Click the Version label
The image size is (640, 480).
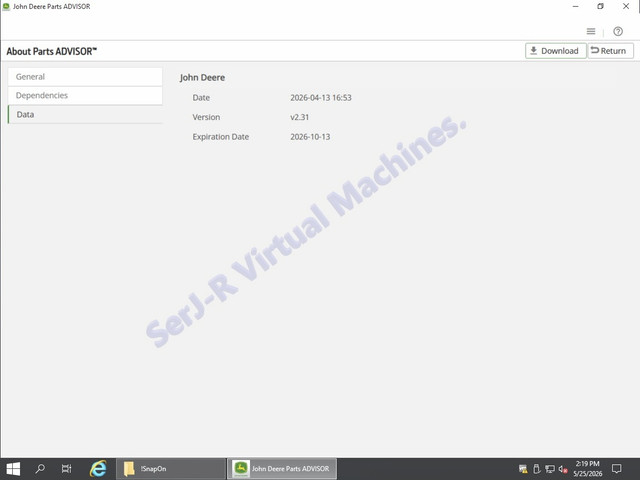click(x=206, y=117)
